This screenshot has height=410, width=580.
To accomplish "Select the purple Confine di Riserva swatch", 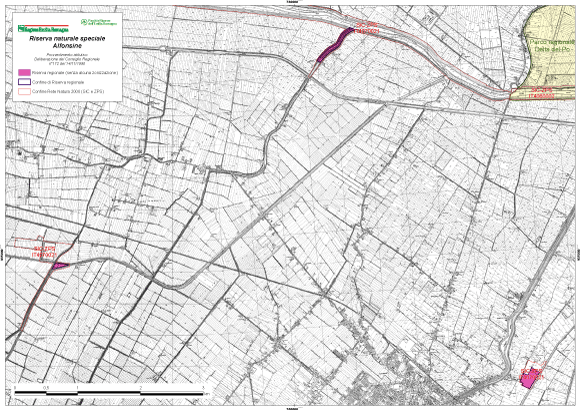I will (24, 82).
